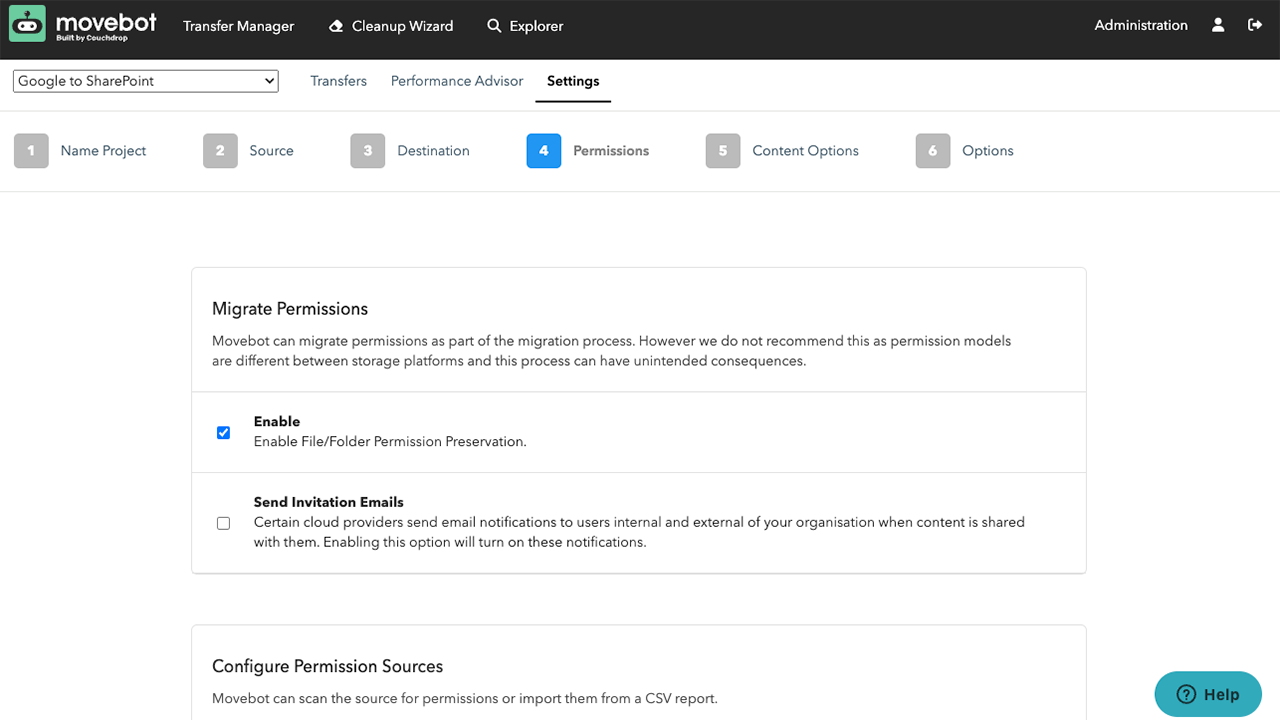Viewport: 1280px width, 720px height.
Task: Open the Performance Advisor tab
Action: click(x=456, y=81)
